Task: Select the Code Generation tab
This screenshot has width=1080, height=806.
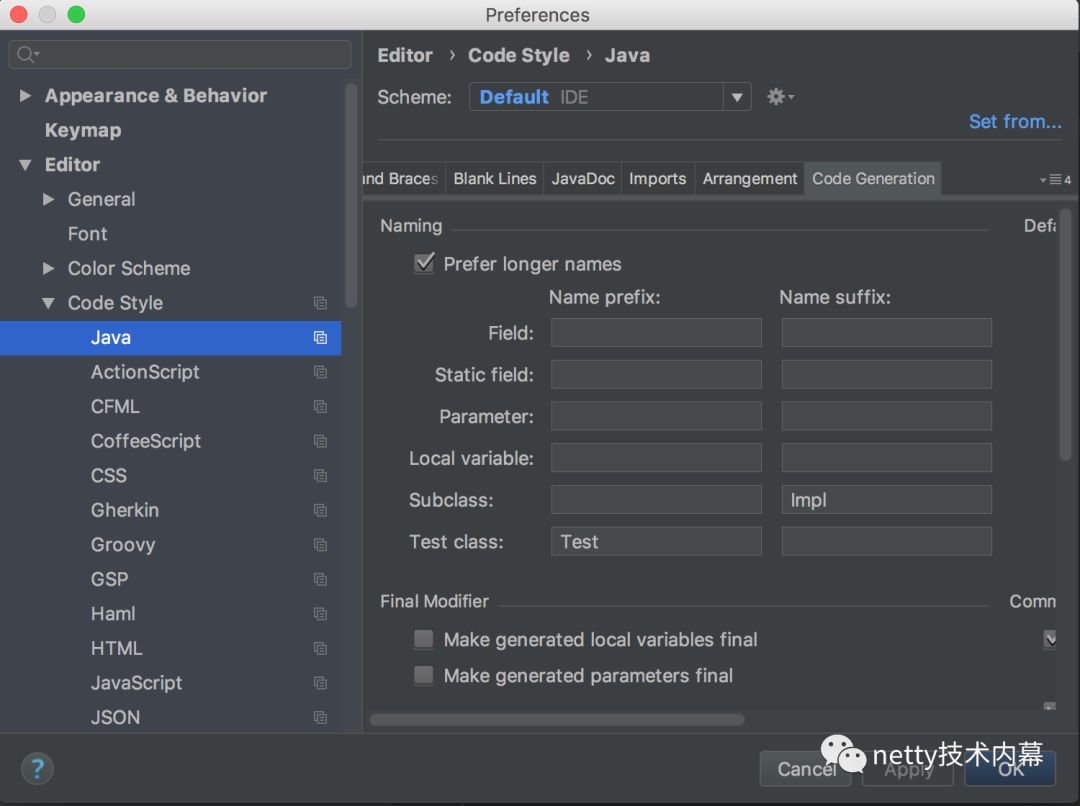Action: click(x=873, y=178)
